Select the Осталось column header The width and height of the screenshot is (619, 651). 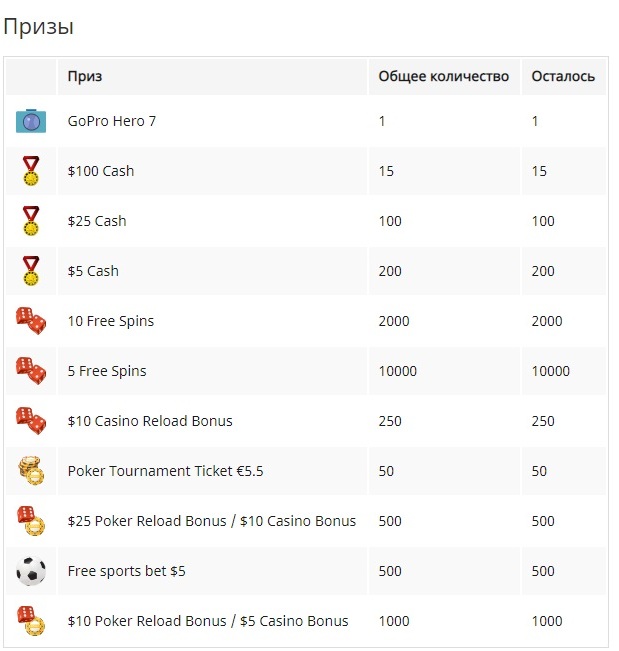[x=563, y=76]
